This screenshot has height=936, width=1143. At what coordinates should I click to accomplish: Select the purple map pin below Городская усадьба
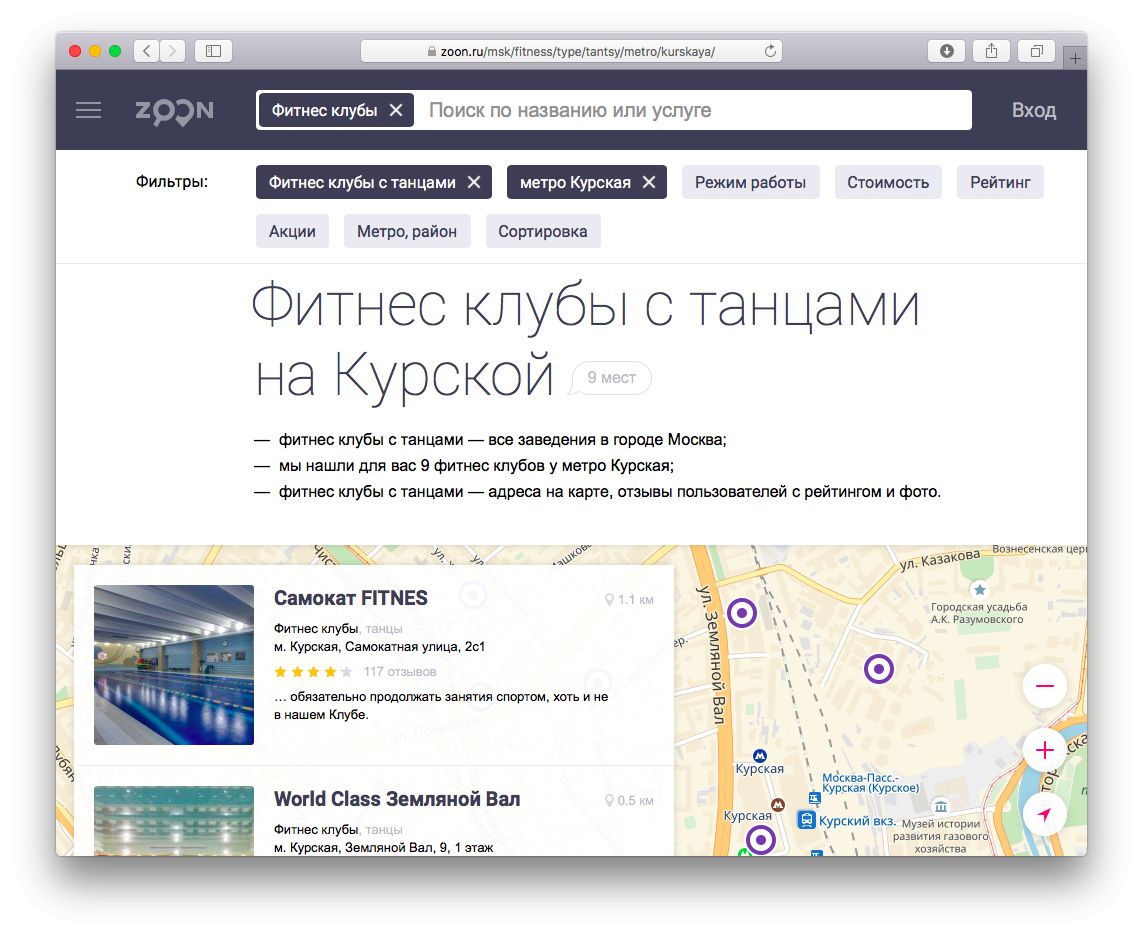click(878, 668)
